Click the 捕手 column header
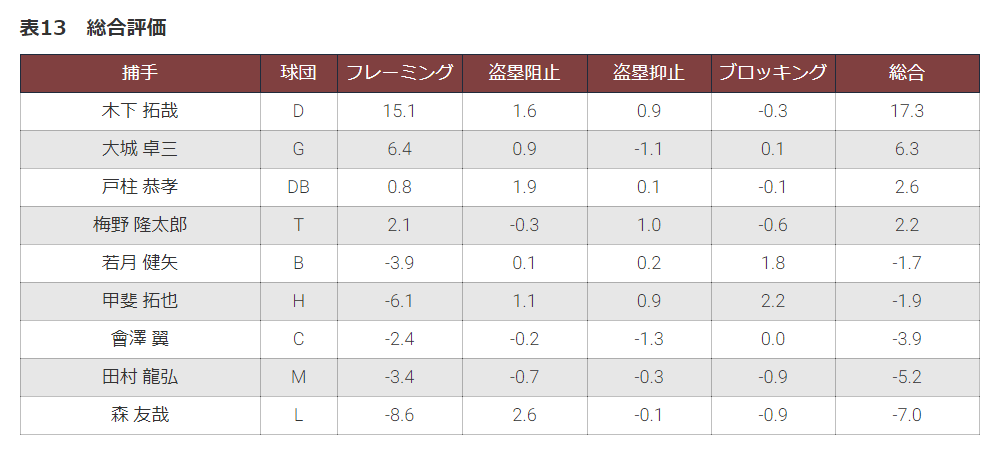This screenshot has height=455, width=997. [140, 73]
